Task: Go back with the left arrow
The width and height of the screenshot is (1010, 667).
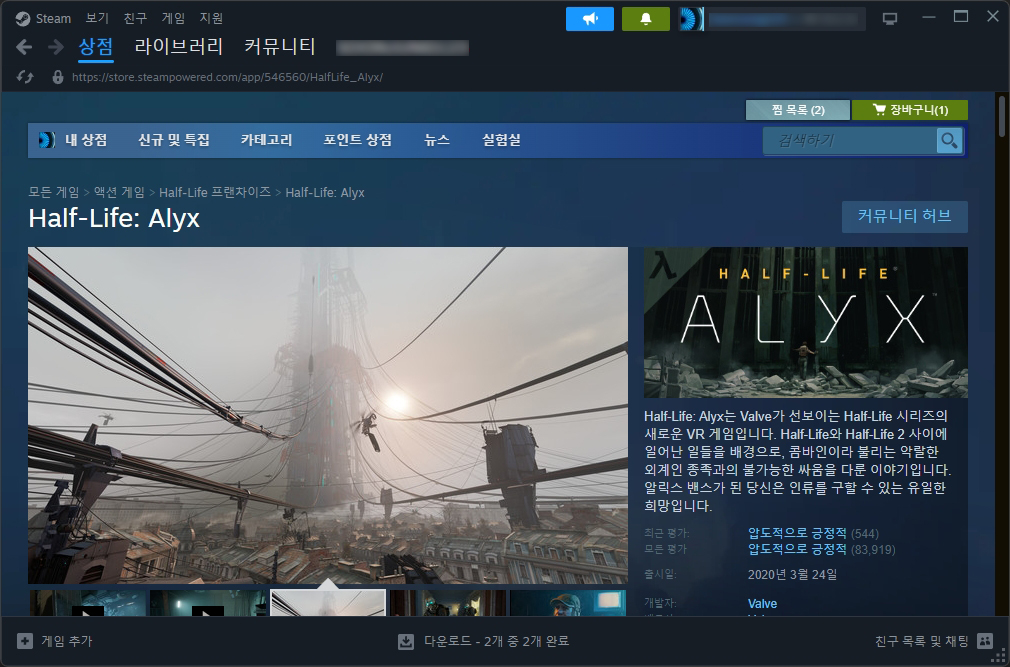Action: tap(24, 47)
